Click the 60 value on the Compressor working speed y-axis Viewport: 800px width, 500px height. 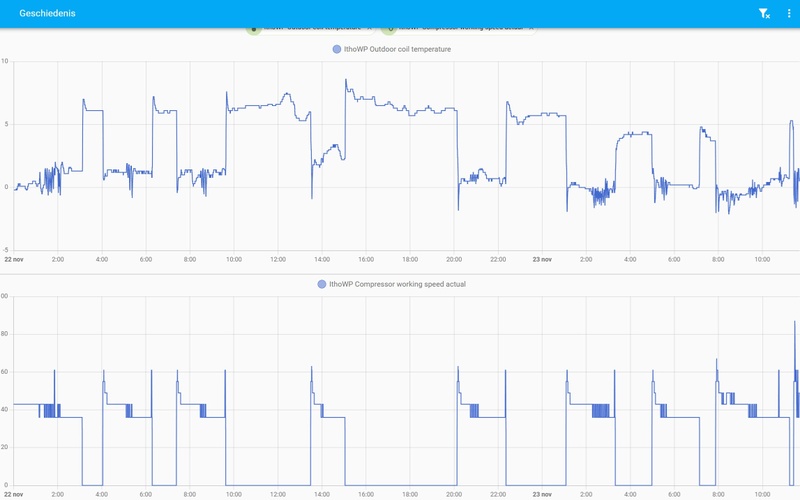point(5,372)
